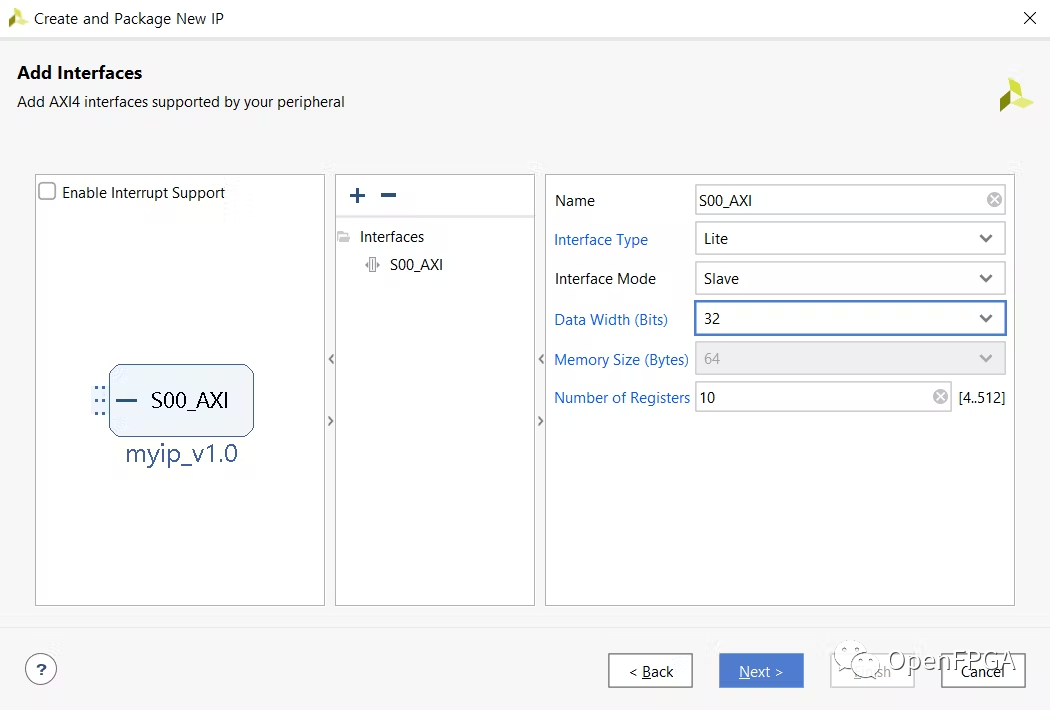Screen dimensions: 1050x710
Task: Click the Number of Registers input field
Action: [x=812, y=397]
